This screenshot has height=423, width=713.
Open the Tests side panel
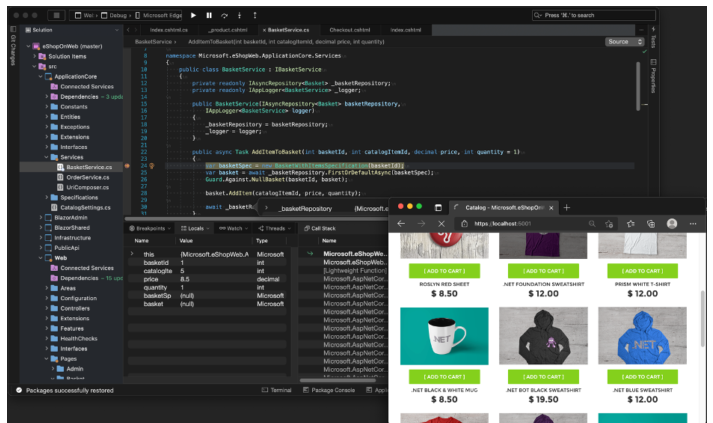653,37
